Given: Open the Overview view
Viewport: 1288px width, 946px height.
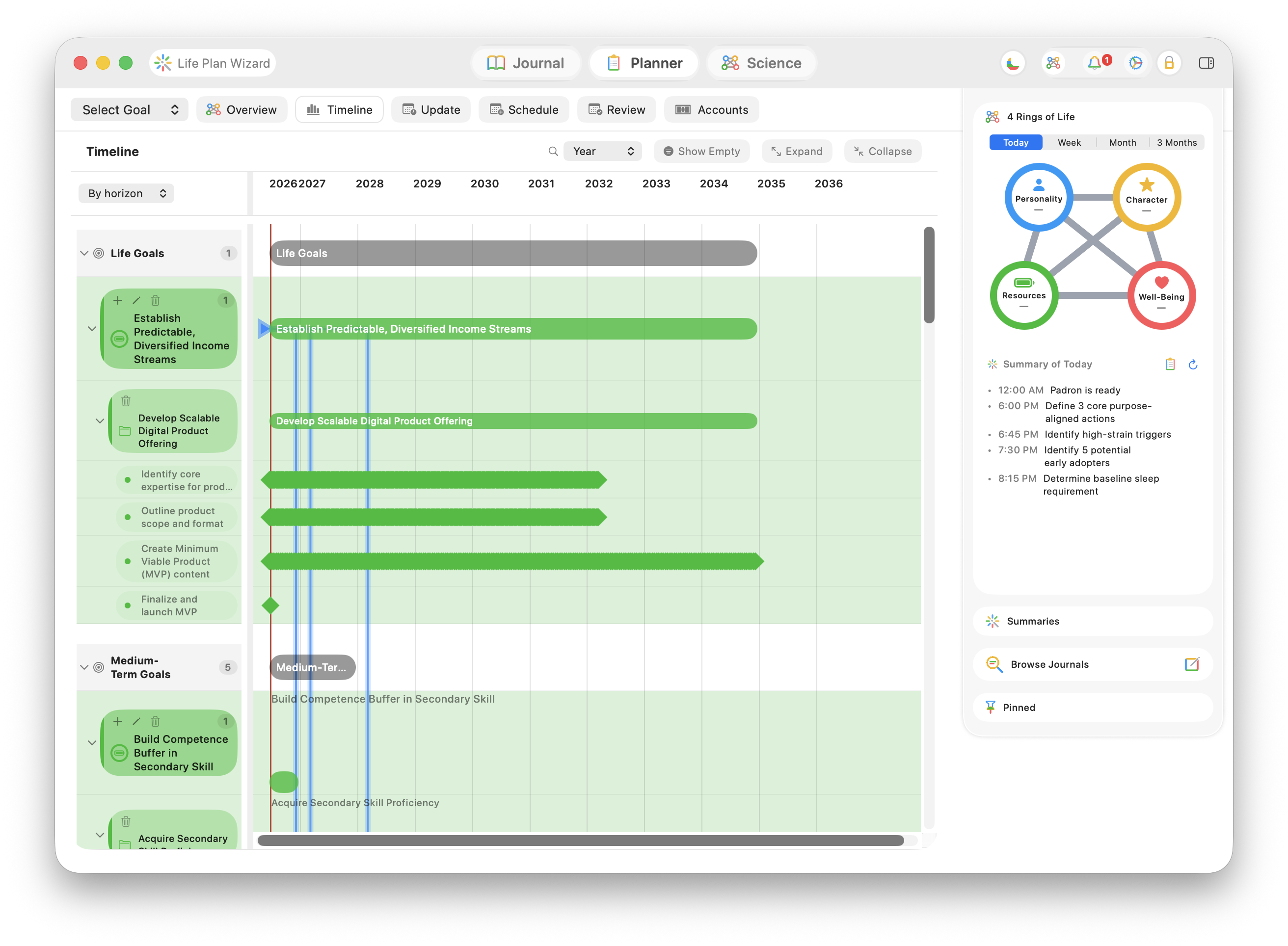Looking at the screenshot, I should [241, 110].
